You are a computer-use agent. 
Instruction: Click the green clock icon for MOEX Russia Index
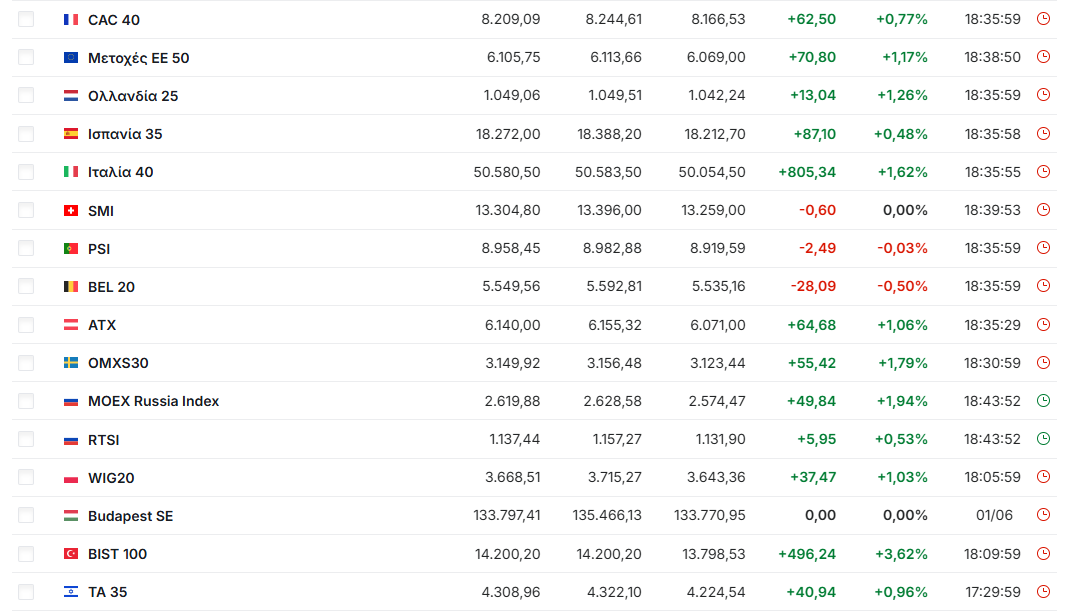click(1043, 400)
